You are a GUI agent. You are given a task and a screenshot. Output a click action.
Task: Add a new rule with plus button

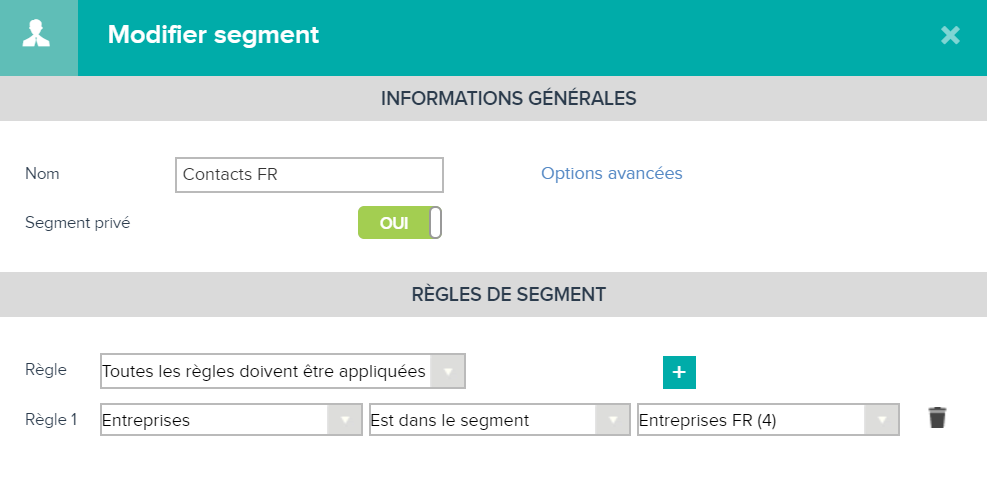(679, 372)
